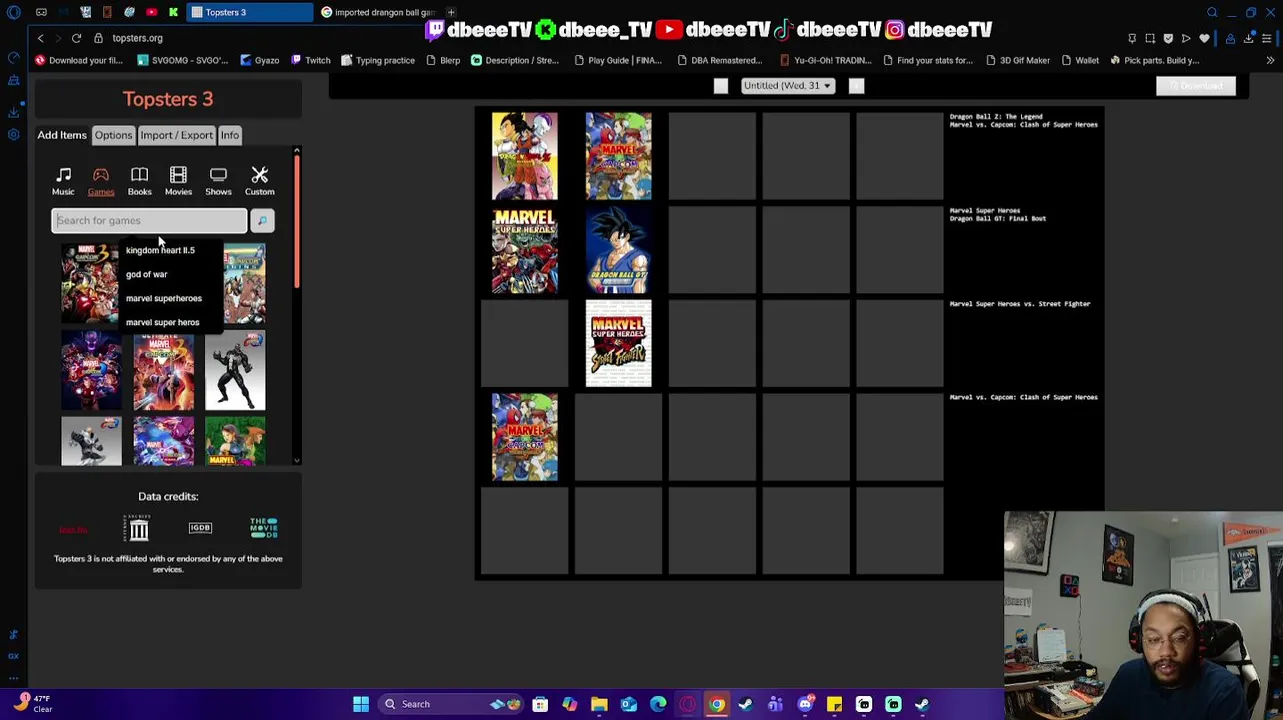Viewport: 1283px width, 720px height.
Task: Open the Twitch bookmark
Action: (311, 60)
